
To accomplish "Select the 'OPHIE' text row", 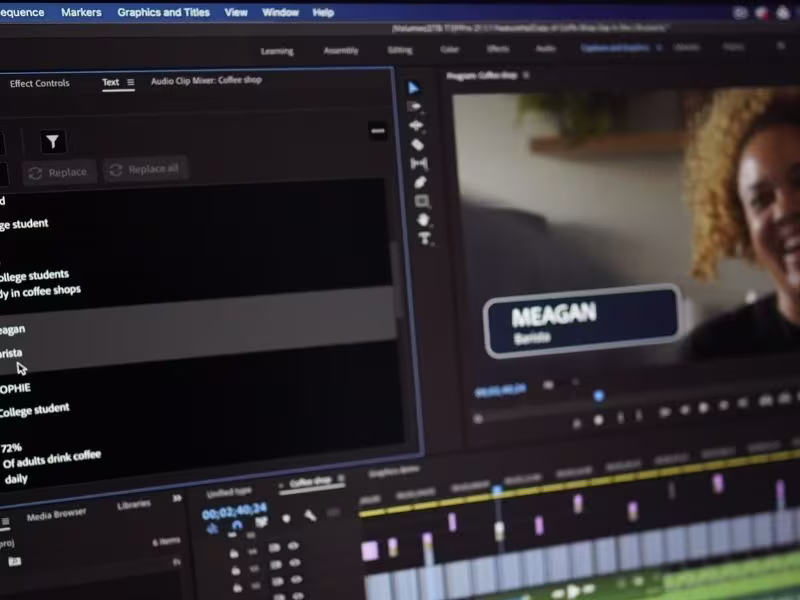I will 15,389.
